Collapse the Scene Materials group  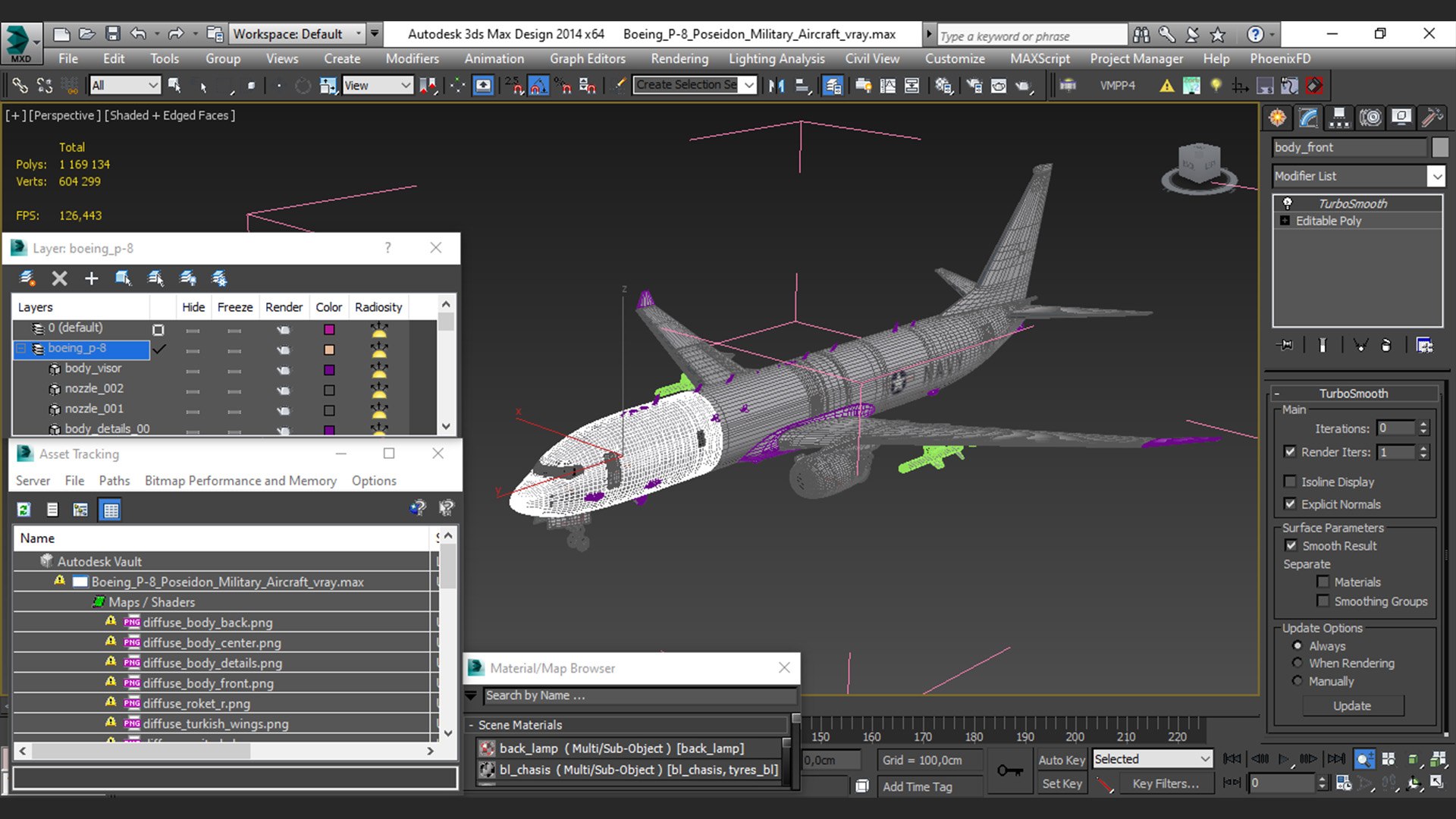point(471,725)
